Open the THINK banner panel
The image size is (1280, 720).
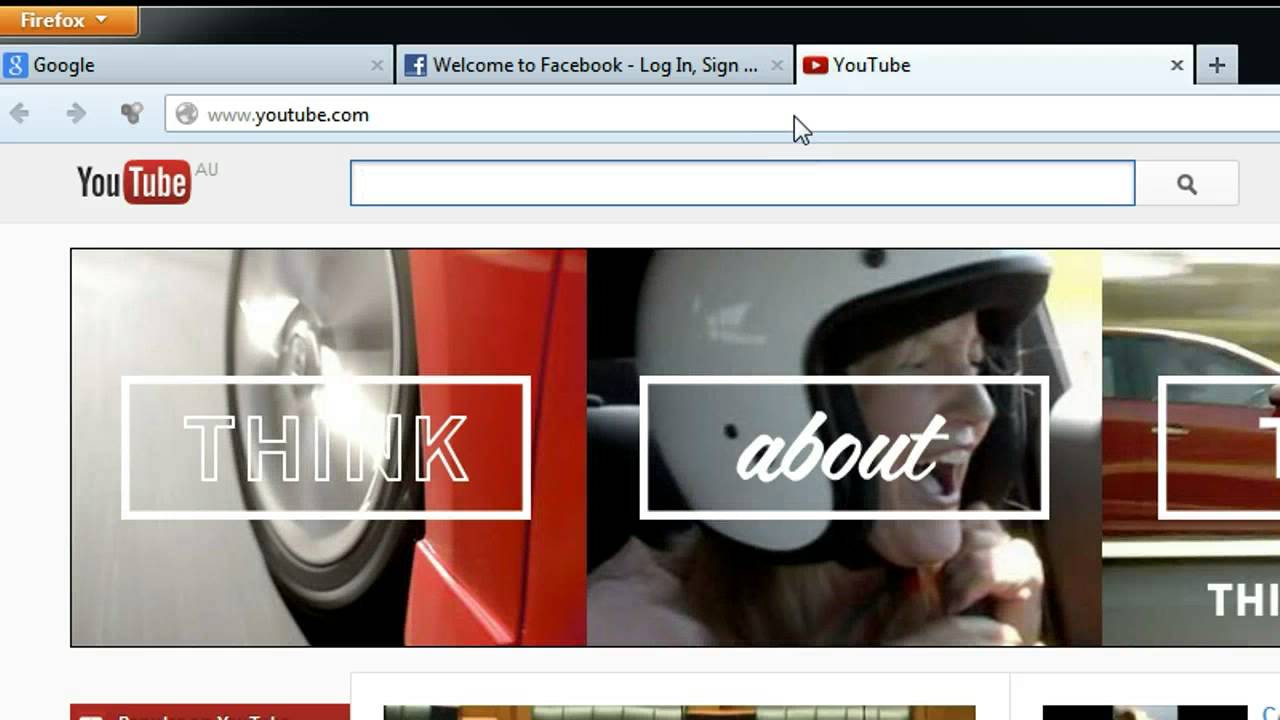coord(328,447)
